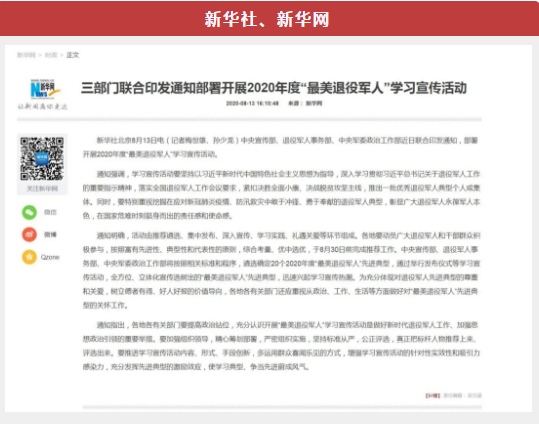539x424 pixels.
Task: Click the 微信 label beside the green icon
Action: pyautogui.click(x=50, y=212)
